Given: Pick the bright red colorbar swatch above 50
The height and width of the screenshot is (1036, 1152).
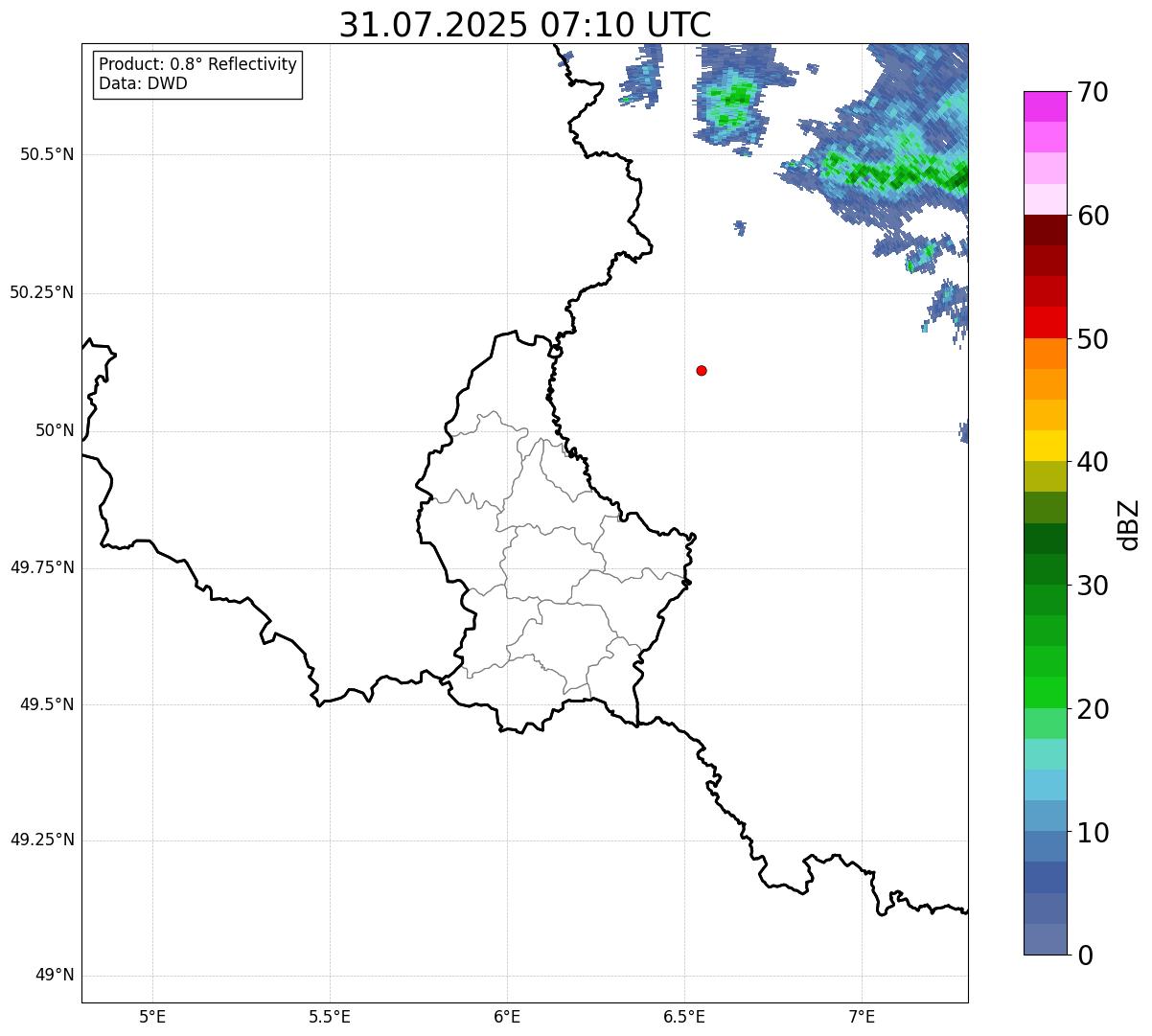Looking at the screenshot, I should point(1046,323).
